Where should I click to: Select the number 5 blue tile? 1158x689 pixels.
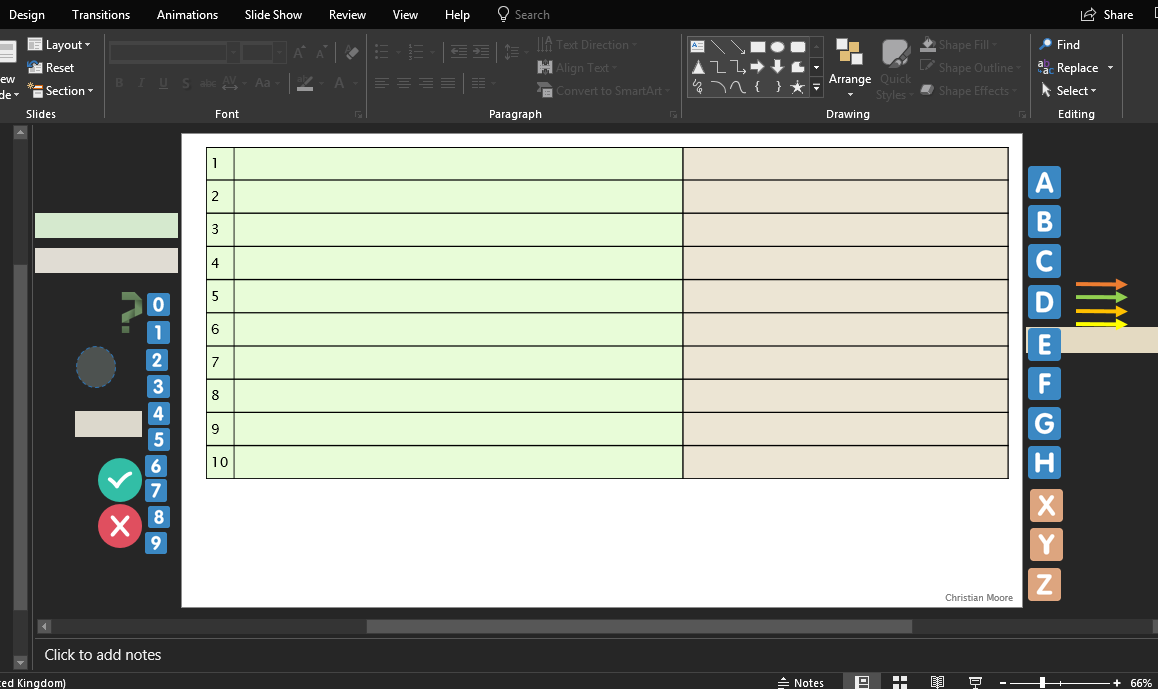coord(158,440)
